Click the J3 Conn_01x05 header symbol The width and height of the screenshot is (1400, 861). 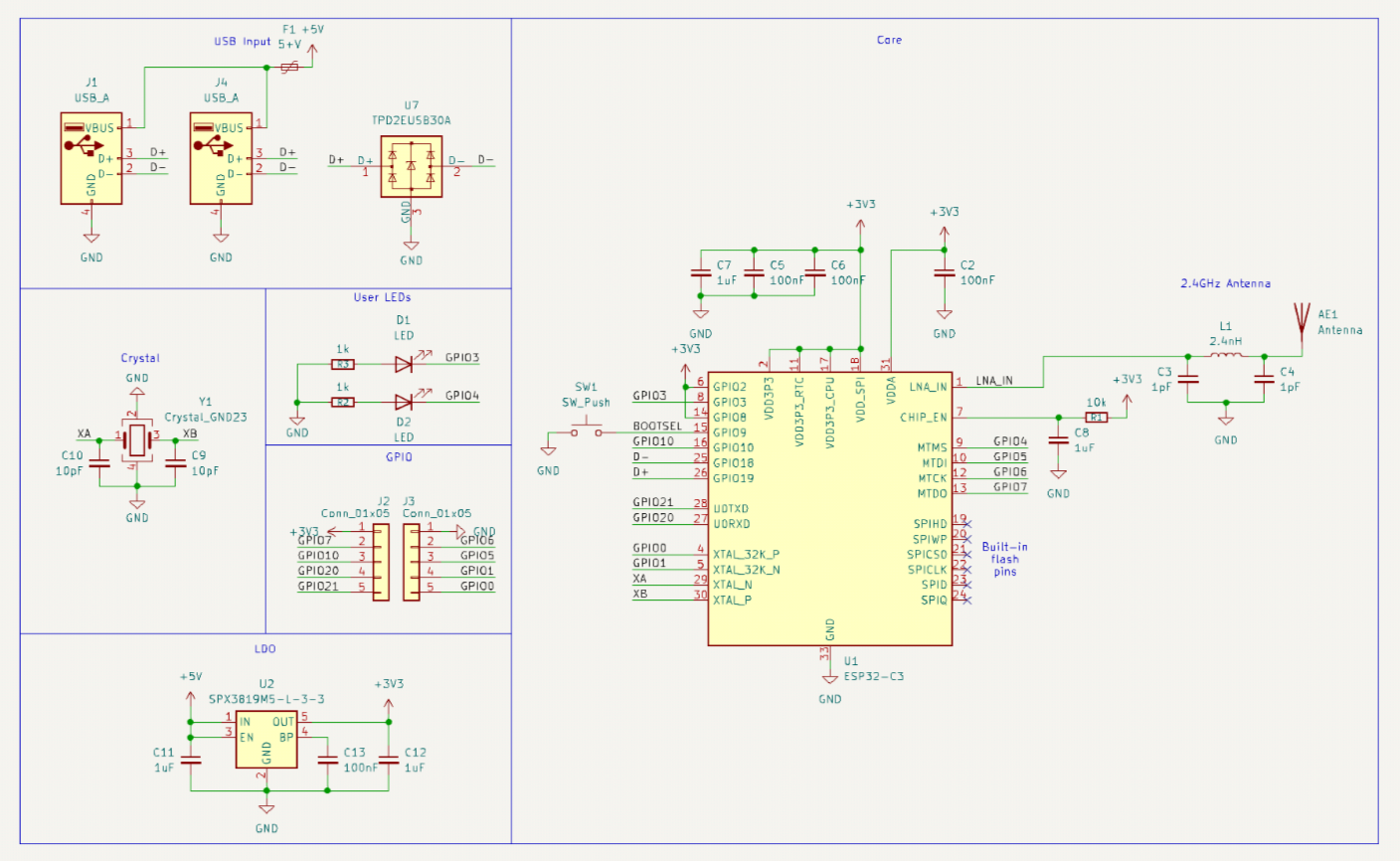pyautogui.click(x=411, y=563)
